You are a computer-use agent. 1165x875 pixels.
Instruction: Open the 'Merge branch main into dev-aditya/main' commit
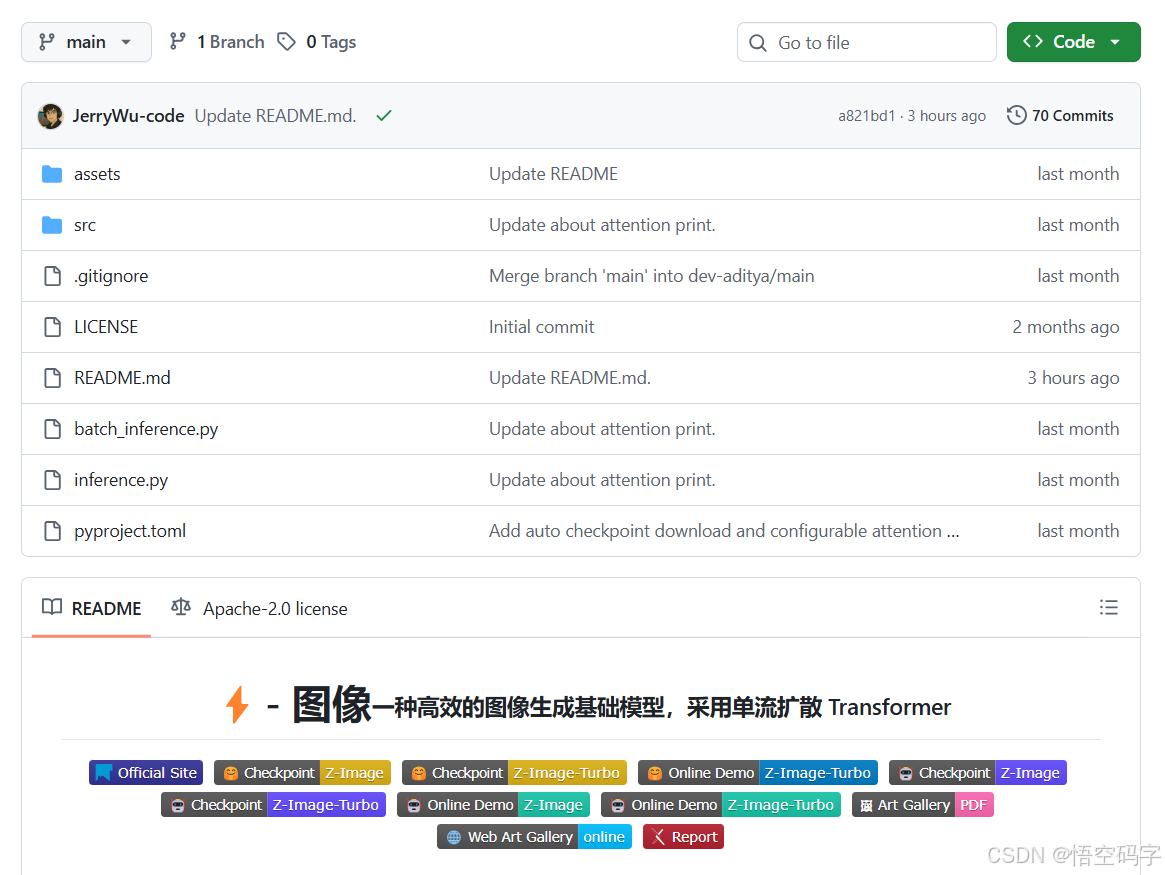(652, 276)
